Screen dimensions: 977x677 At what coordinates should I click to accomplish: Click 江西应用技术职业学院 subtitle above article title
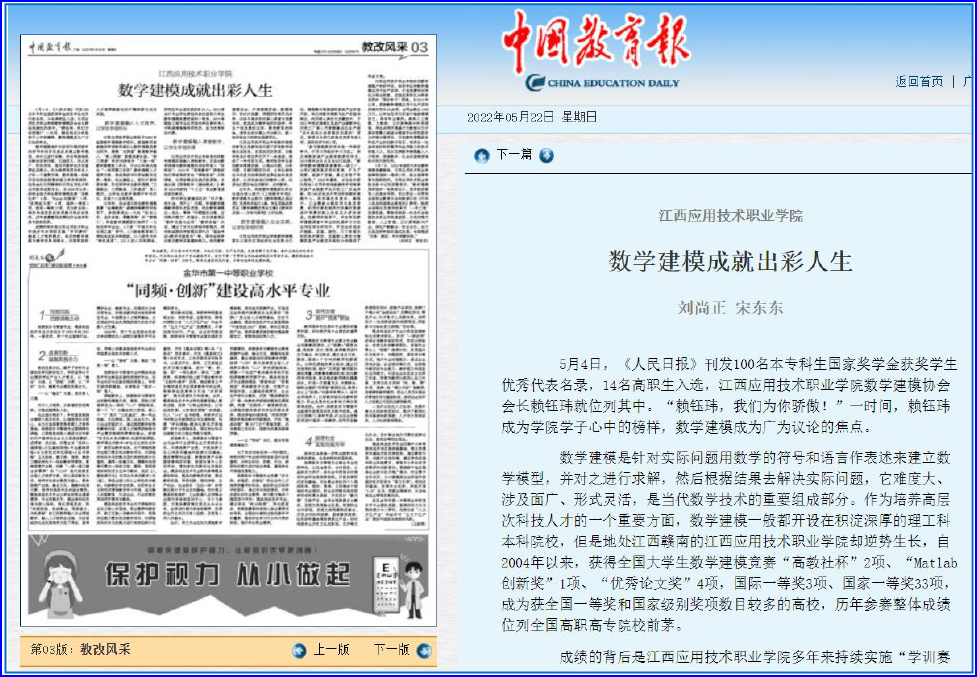(730, 216)
